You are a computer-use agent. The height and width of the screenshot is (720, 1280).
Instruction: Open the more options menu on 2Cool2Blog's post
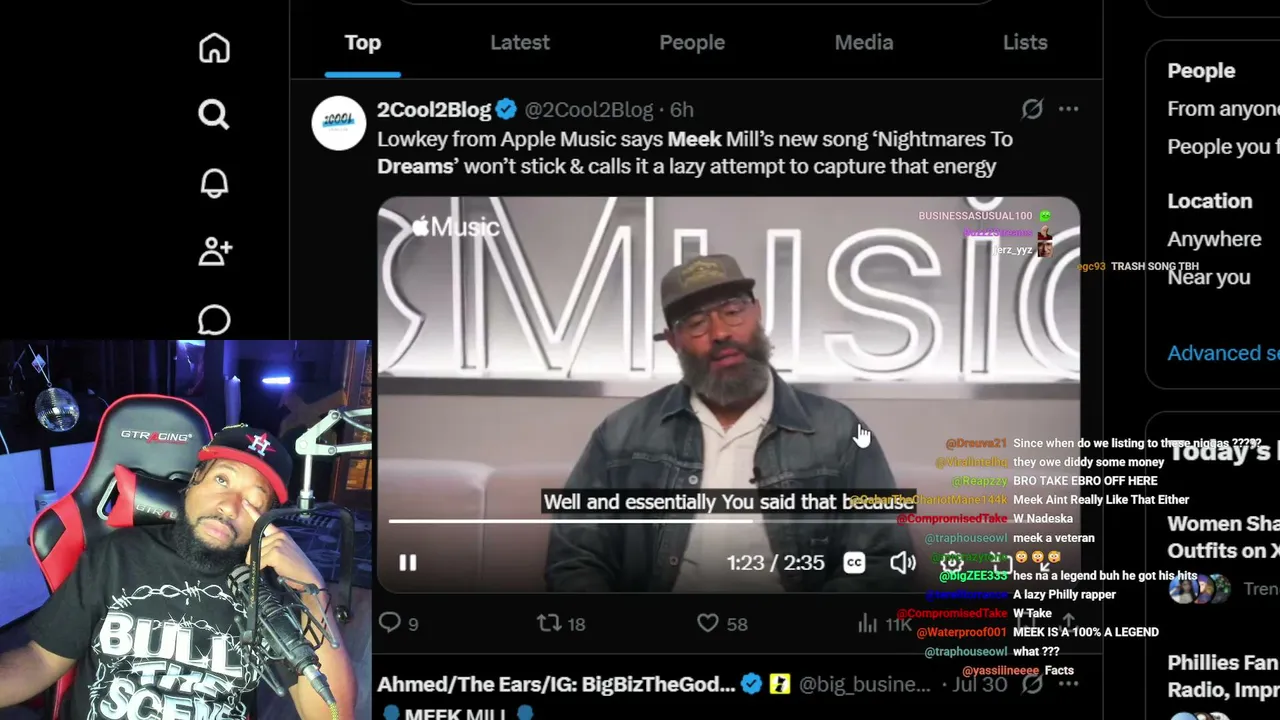1068,109
